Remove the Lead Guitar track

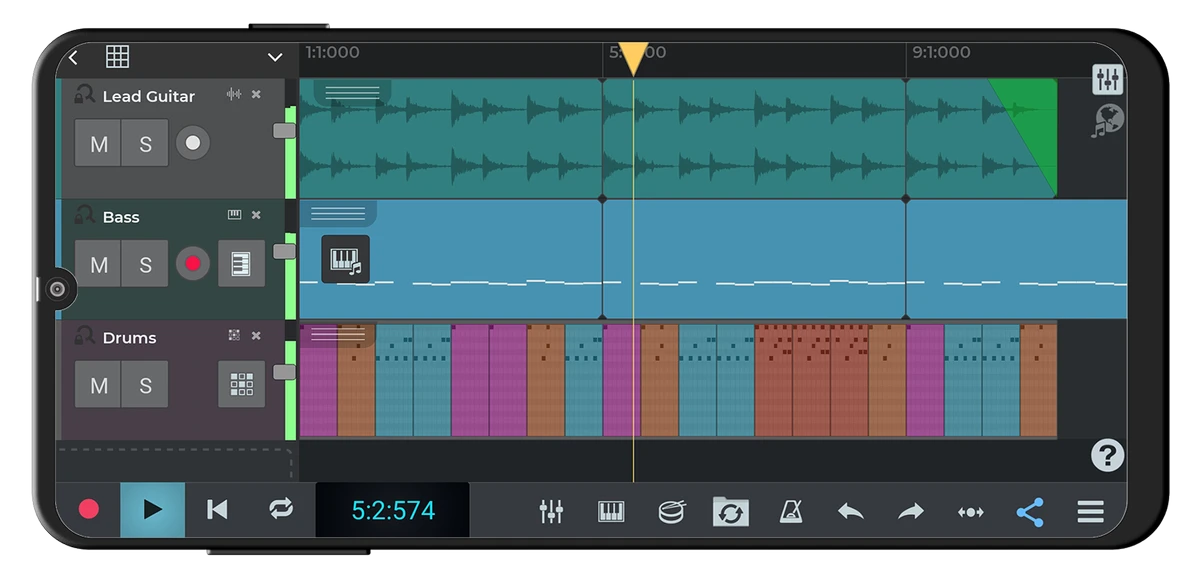pos(256,94)
